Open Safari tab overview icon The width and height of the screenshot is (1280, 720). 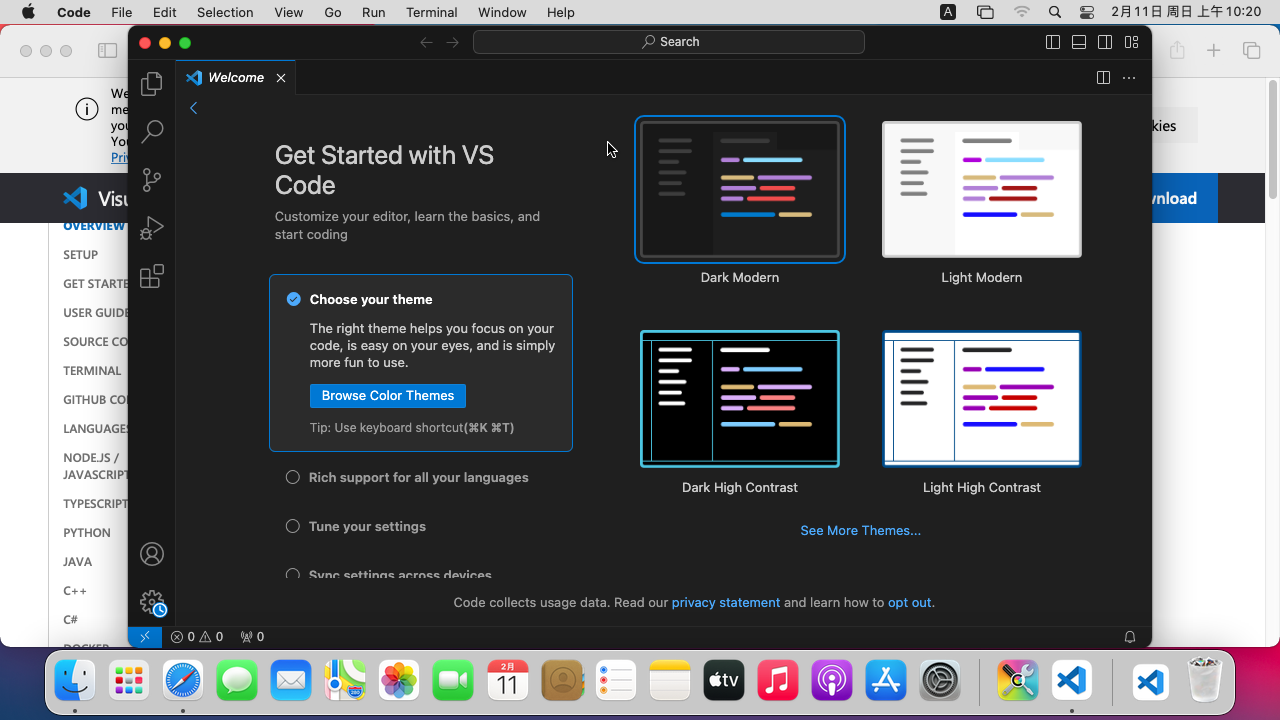click(x=1251, y=51)
